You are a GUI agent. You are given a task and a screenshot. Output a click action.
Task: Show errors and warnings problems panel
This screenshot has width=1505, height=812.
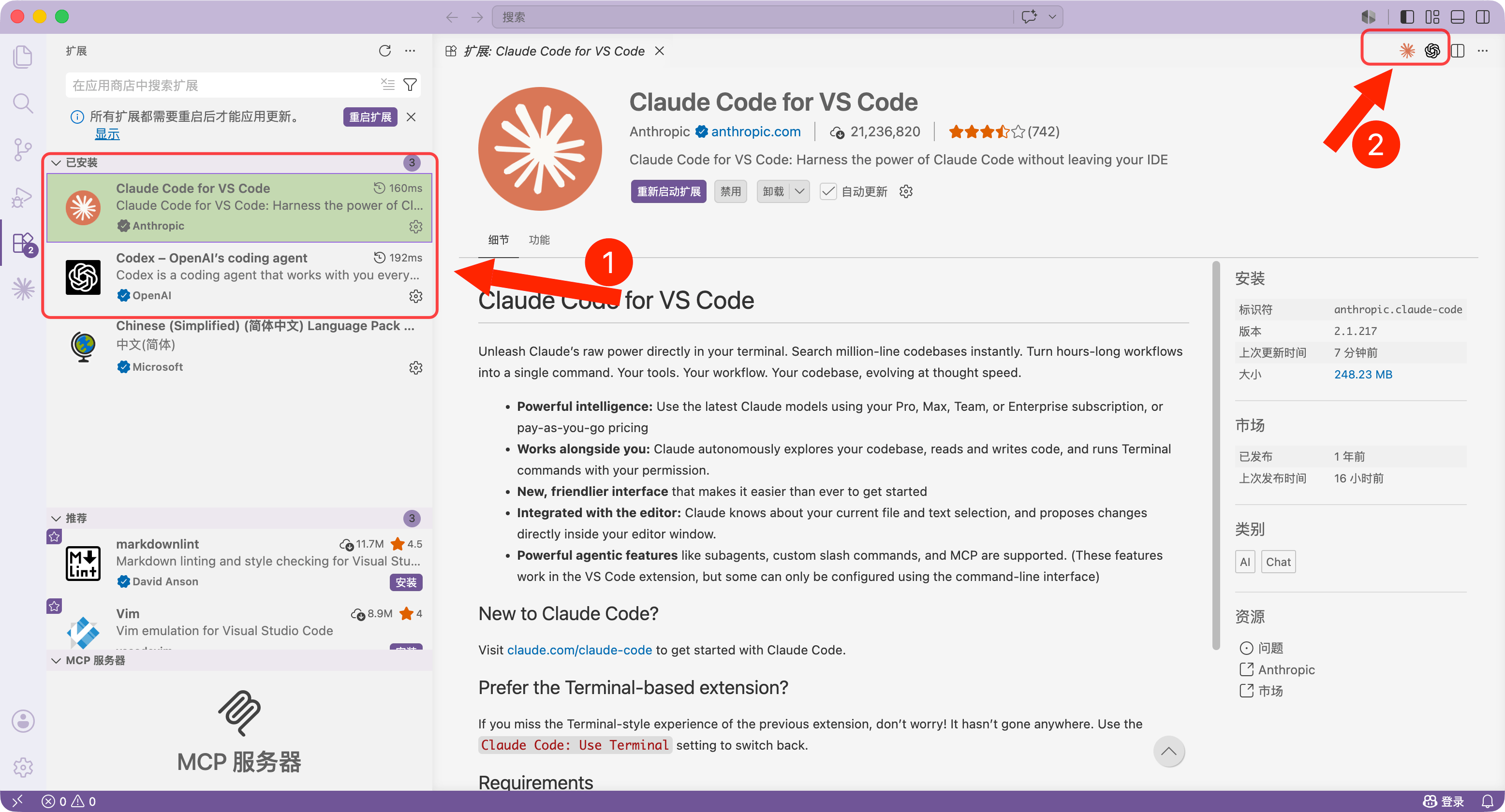point(69,801)
